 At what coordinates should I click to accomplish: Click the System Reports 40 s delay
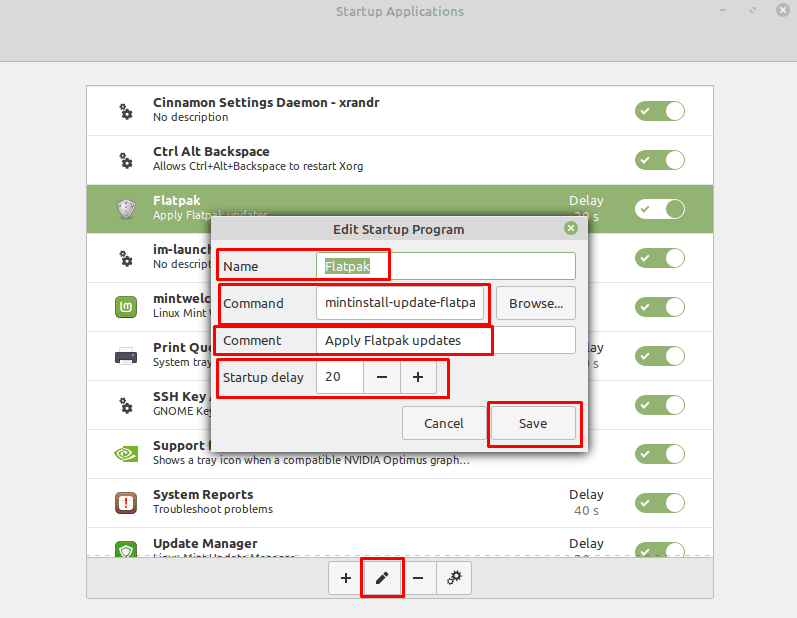[x=586, y=511]
